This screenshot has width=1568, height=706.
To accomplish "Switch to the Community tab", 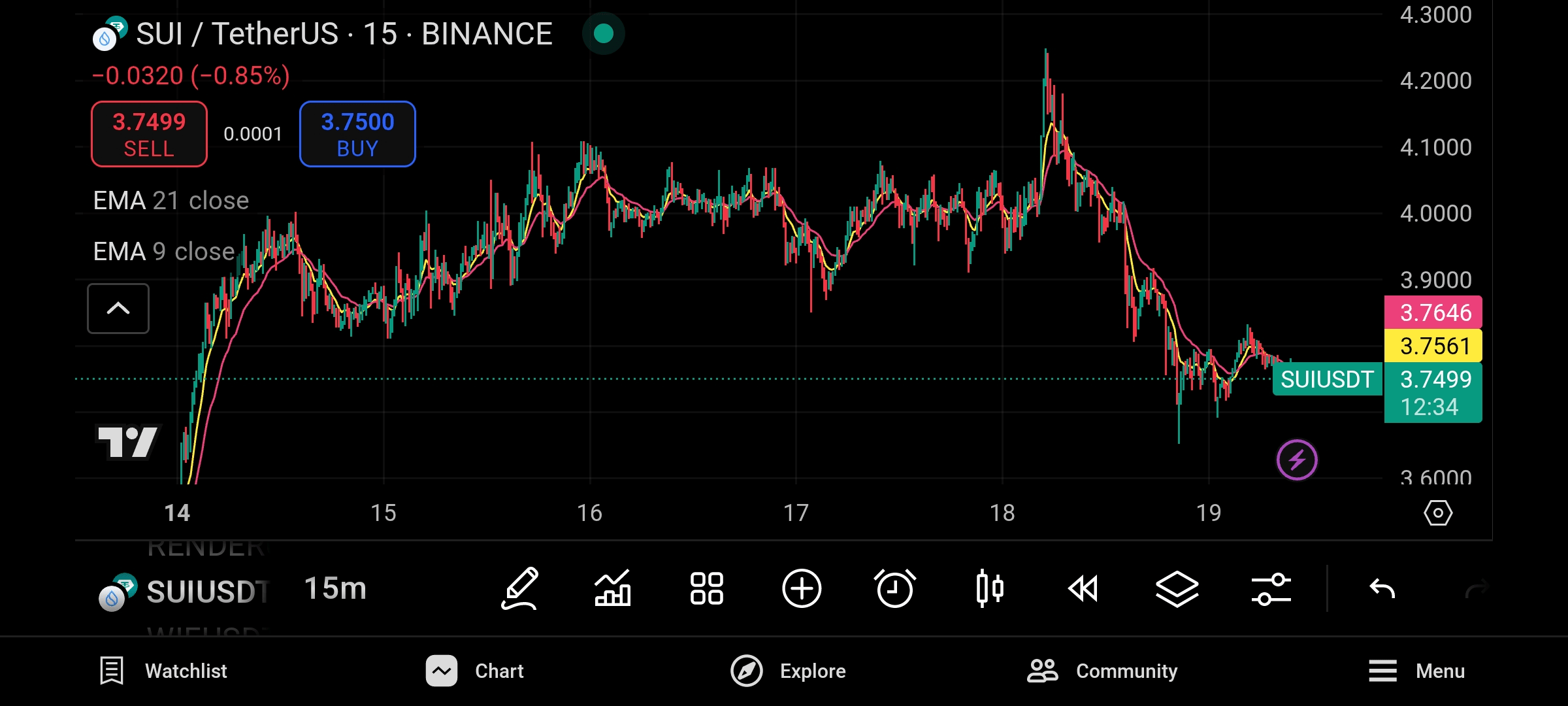I will (x=1102, y=671).
